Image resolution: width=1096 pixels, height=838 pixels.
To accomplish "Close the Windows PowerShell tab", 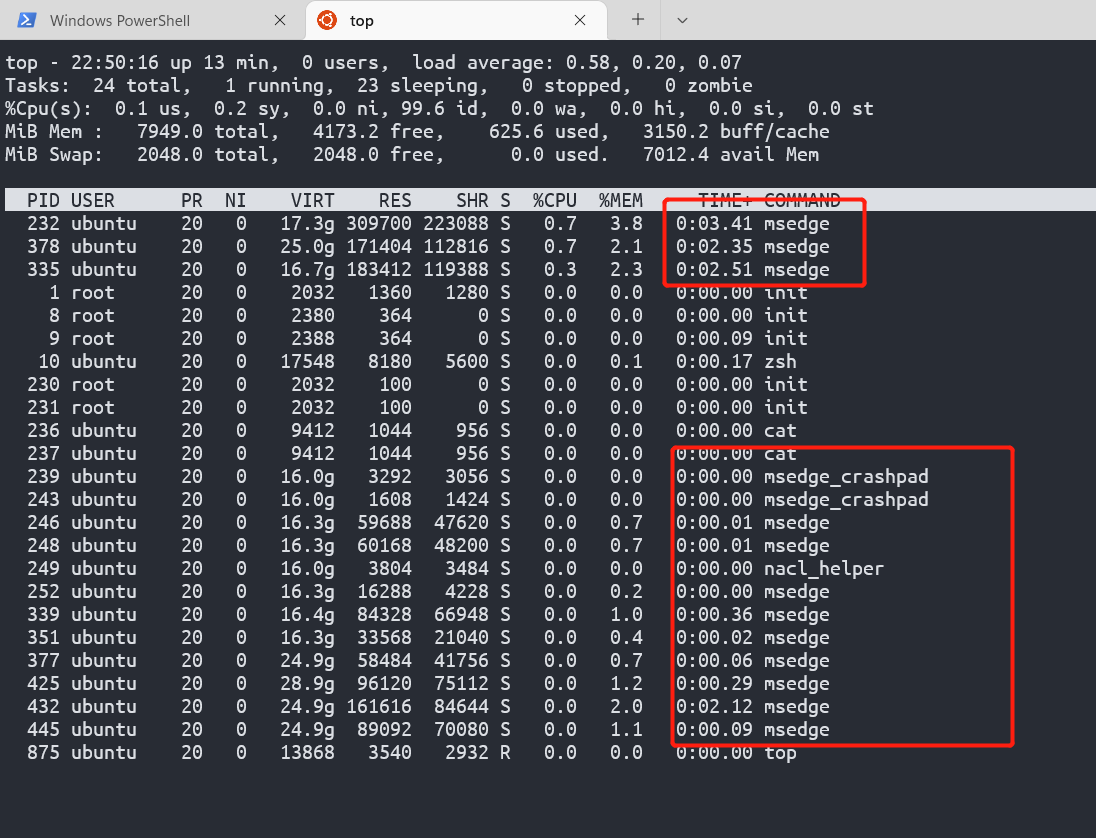I will pos(281,19).
